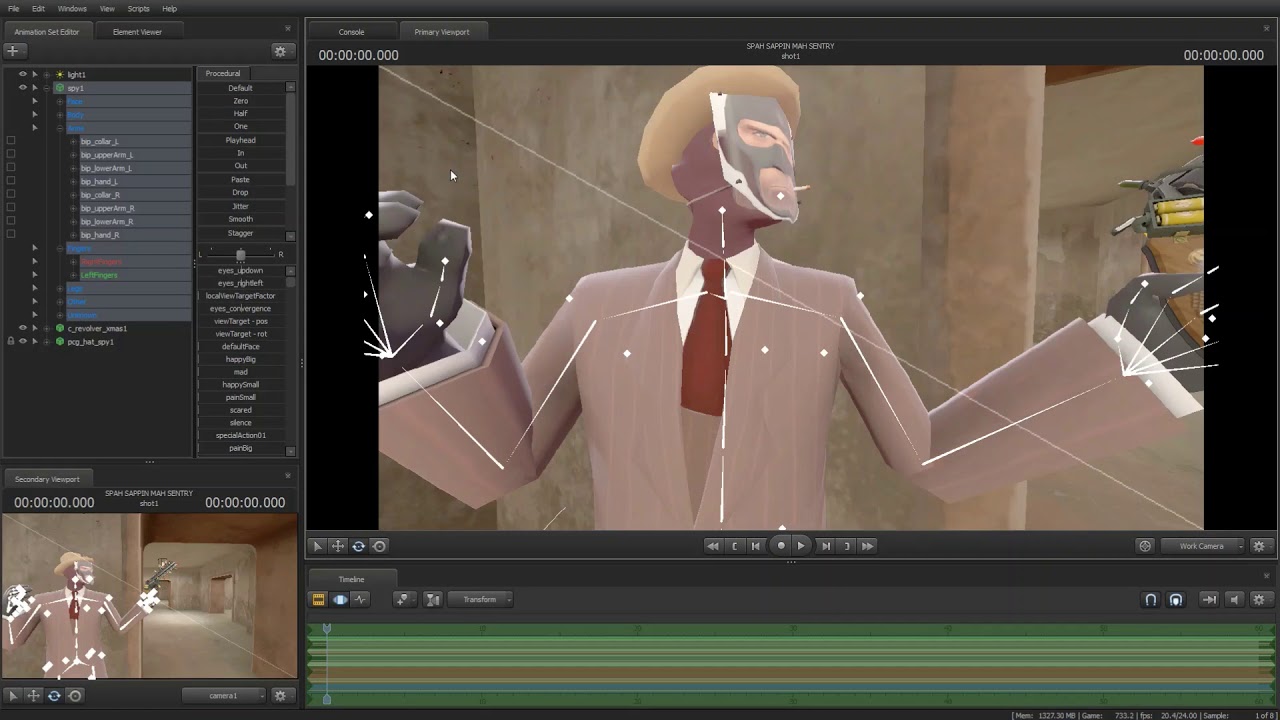Select the screen tool in Secondary Viewport
The image size is (1280, 720).
[75, 696]
